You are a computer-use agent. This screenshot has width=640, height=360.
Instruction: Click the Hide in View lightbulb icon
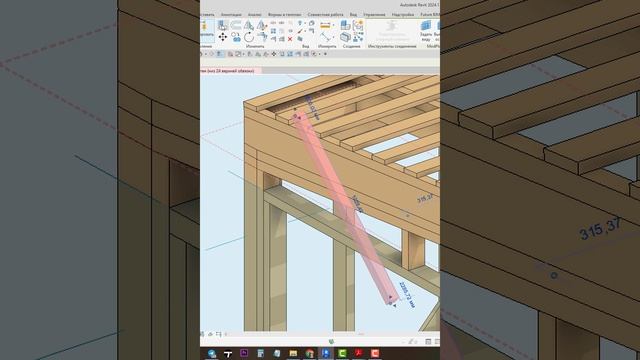[300, 23]
